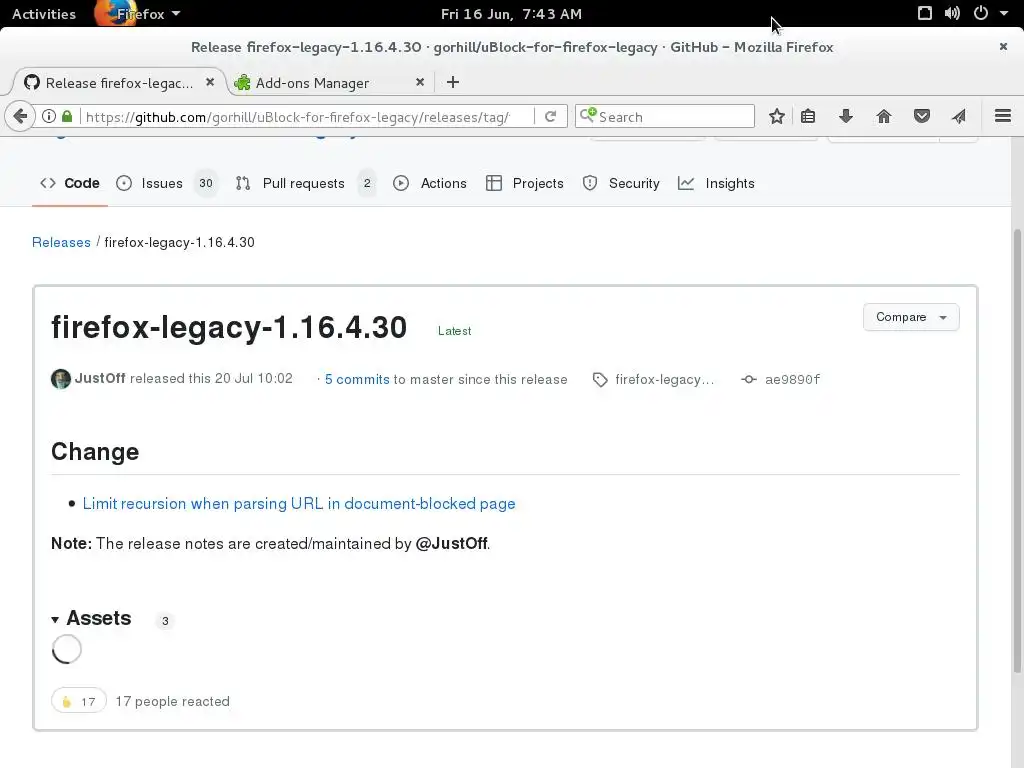The image size is (1024, 768).
Task: Close the Release firefox-legacy tab
Action: [x=210, y=82]
